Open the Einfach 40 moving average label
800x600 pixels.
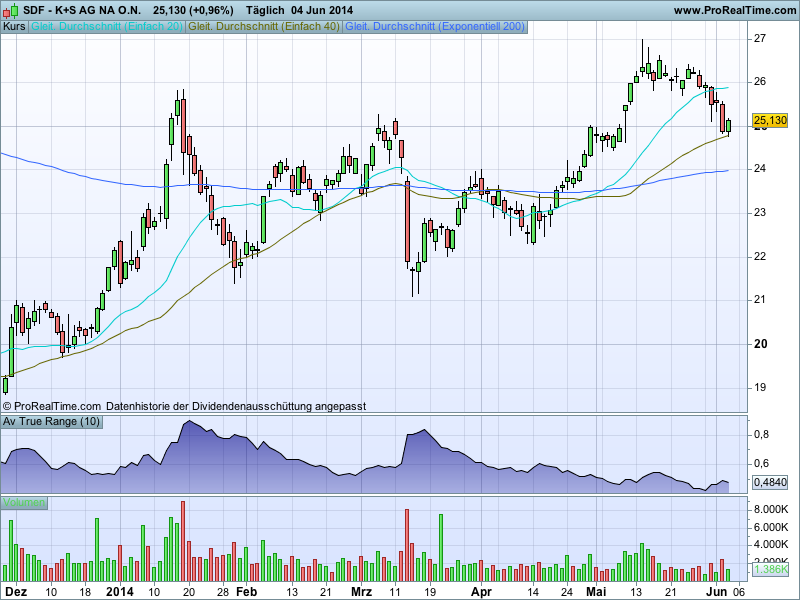[x=264, y=27]
